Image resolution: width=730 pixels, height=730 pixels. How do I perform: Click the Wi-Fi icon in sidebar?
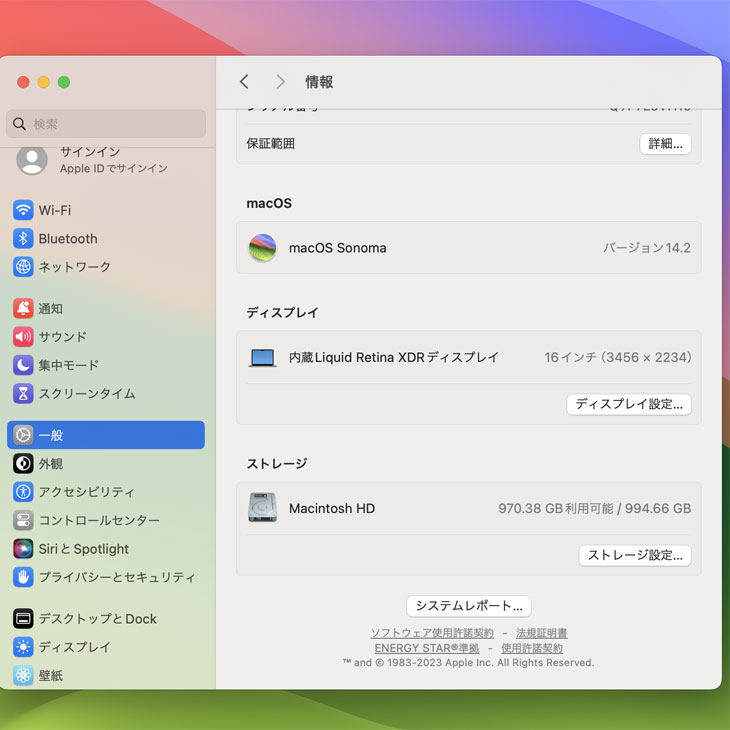click(x=23, y=210)
